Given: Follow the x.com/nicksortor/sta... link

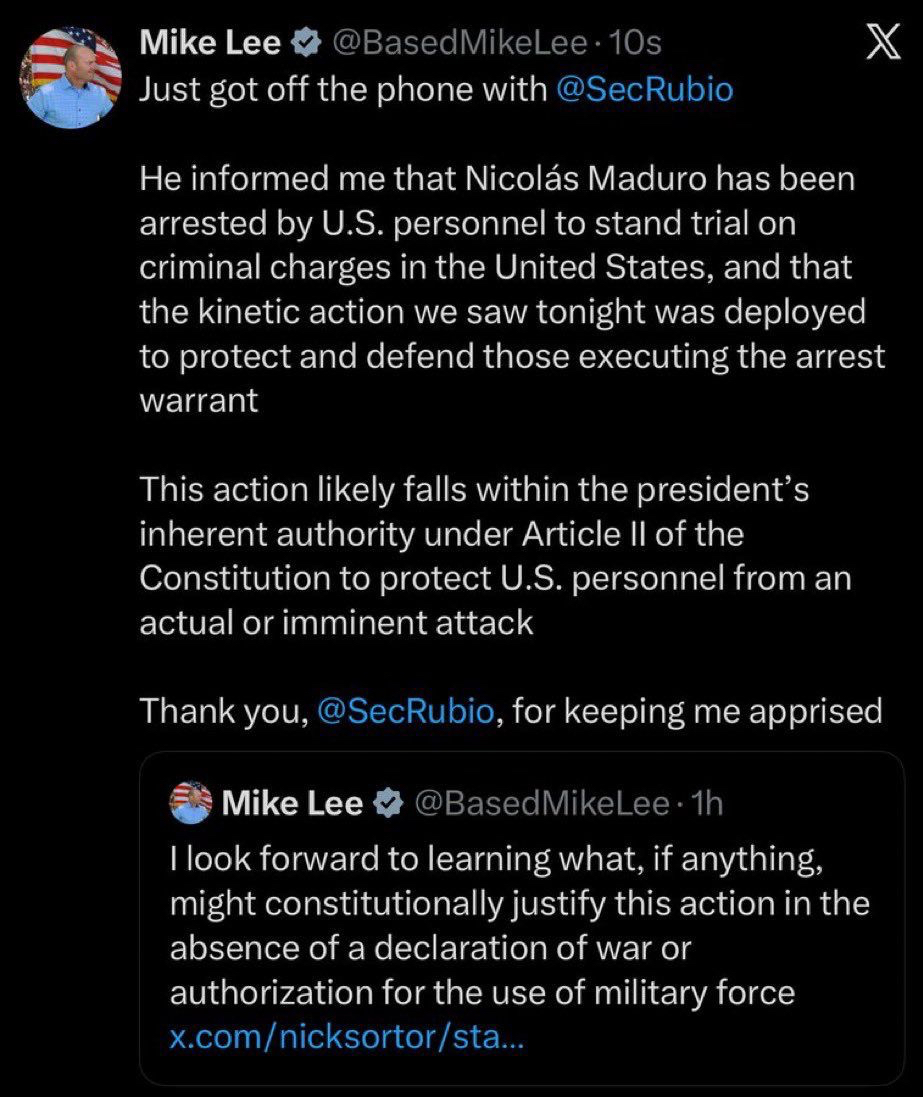Looking at the screenshot, I should (346, 1037).
